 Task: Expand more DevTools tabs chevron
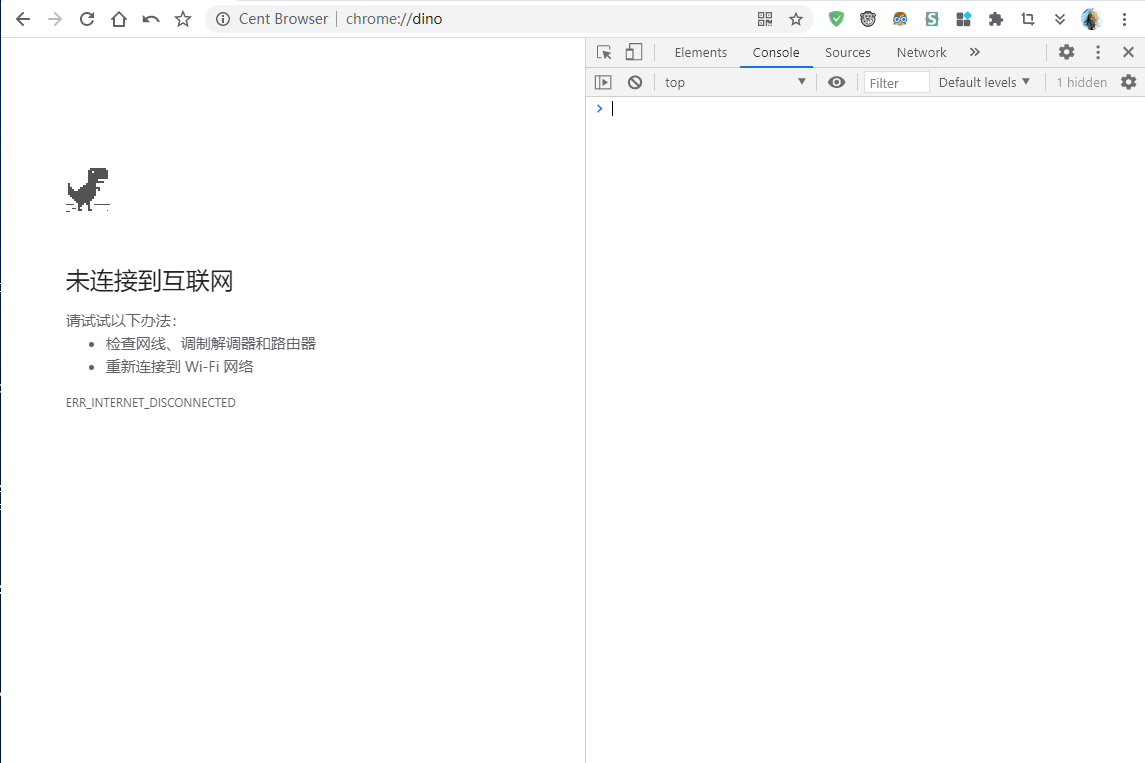coord(975,52)
